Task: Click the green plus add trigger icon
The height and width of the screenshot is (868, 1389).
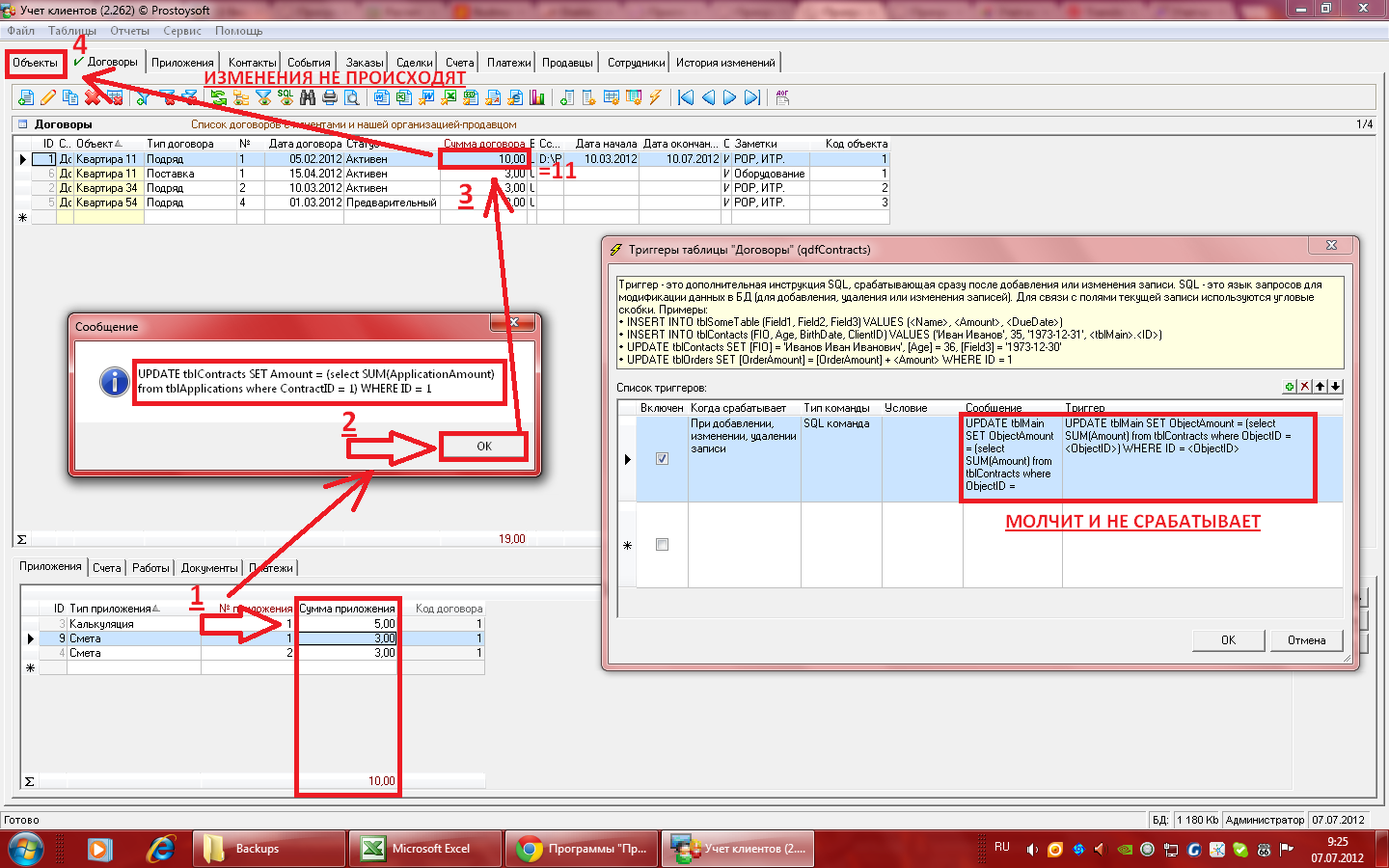Action: pyautogui.click(x=1290, y=387)
